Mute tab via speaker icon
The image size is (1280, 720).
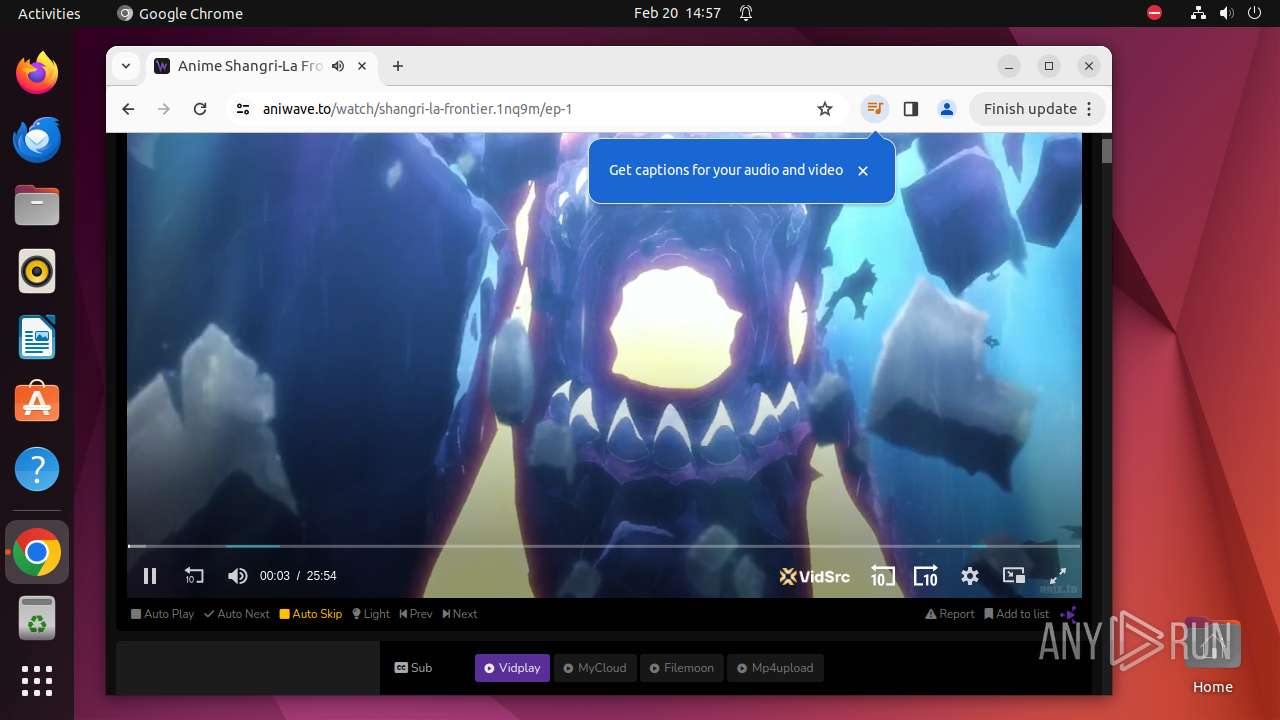click(x=338, y=66)
